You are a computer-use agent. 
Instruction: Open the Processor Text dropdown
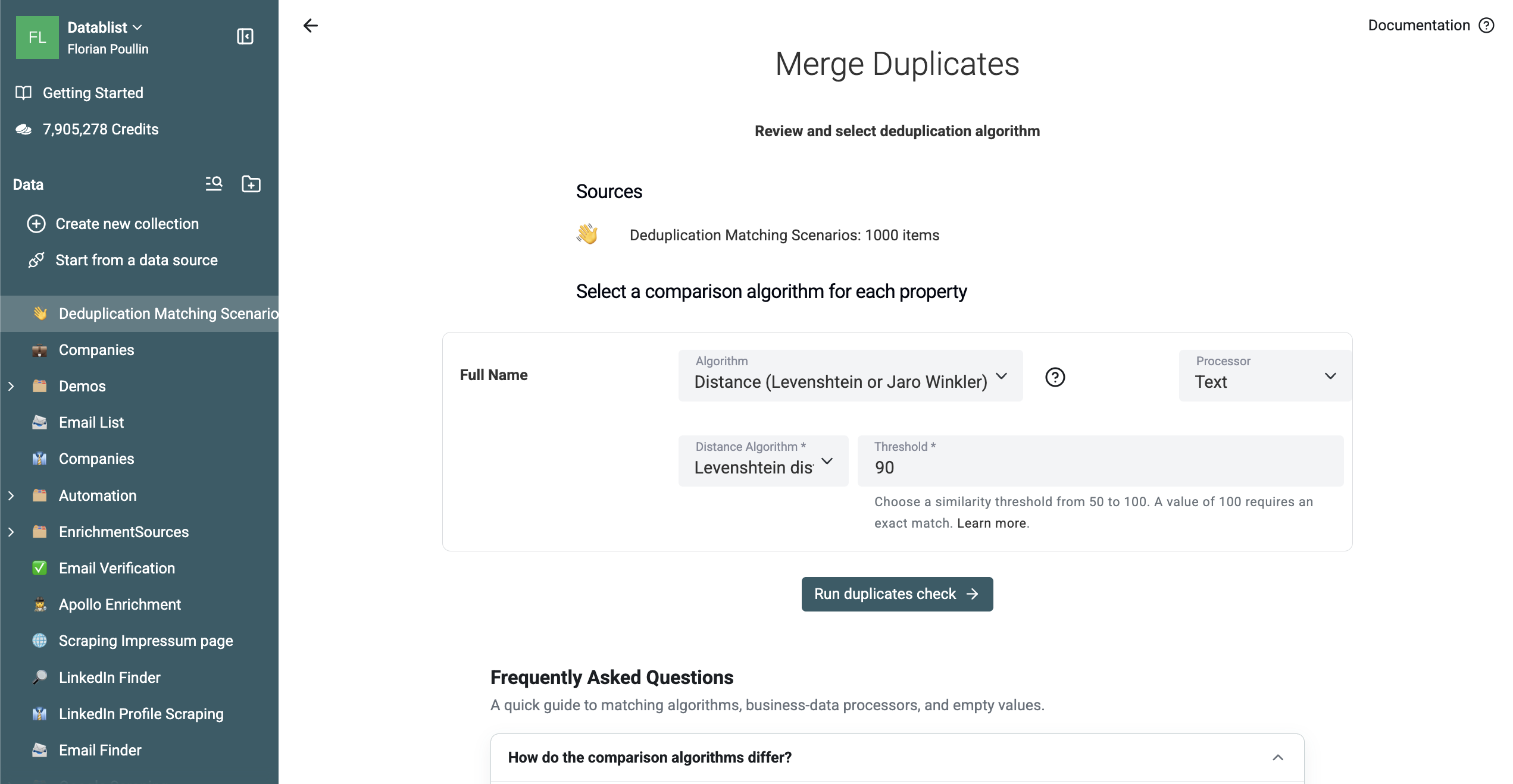pyautogui.click(x=1265, y=375)
